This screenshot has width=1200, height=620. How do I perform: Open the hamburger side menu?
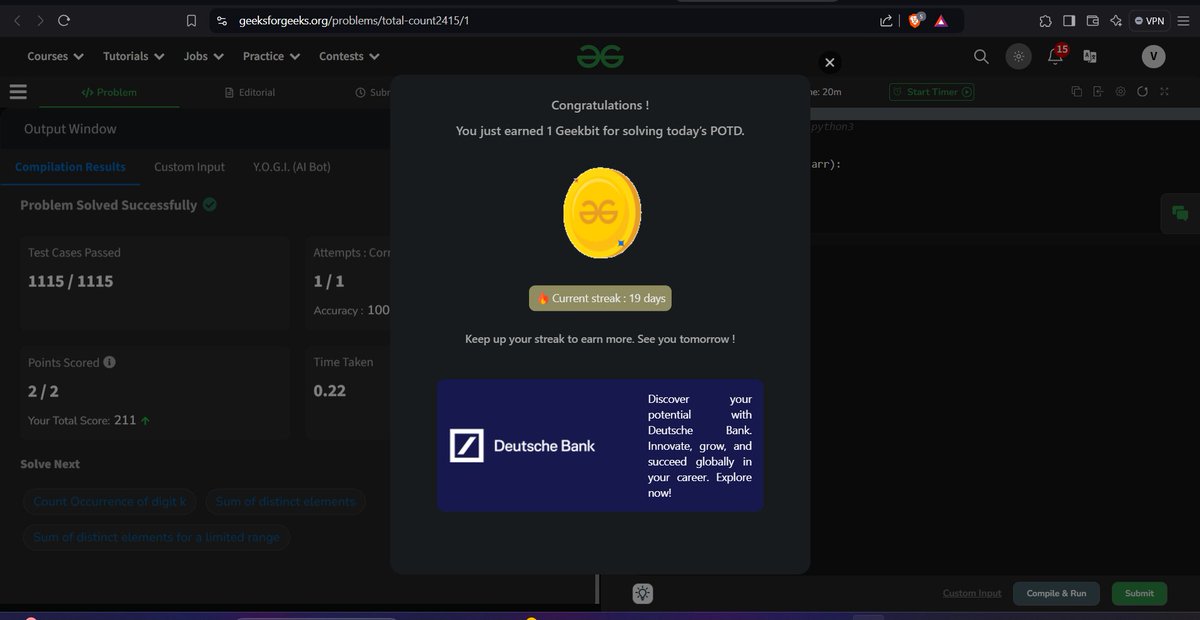coord(18,92)
